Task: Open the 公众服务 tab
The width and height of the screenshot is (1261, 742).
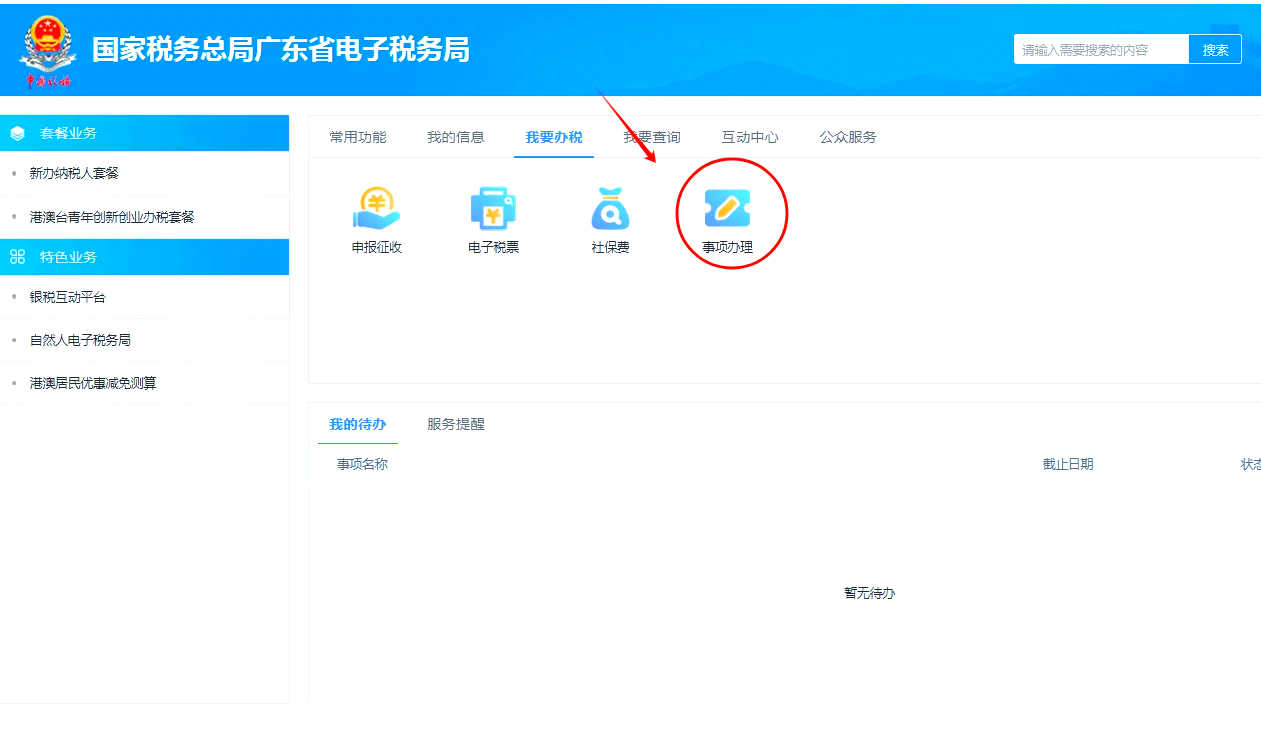Action: click(x=848, y=137)
